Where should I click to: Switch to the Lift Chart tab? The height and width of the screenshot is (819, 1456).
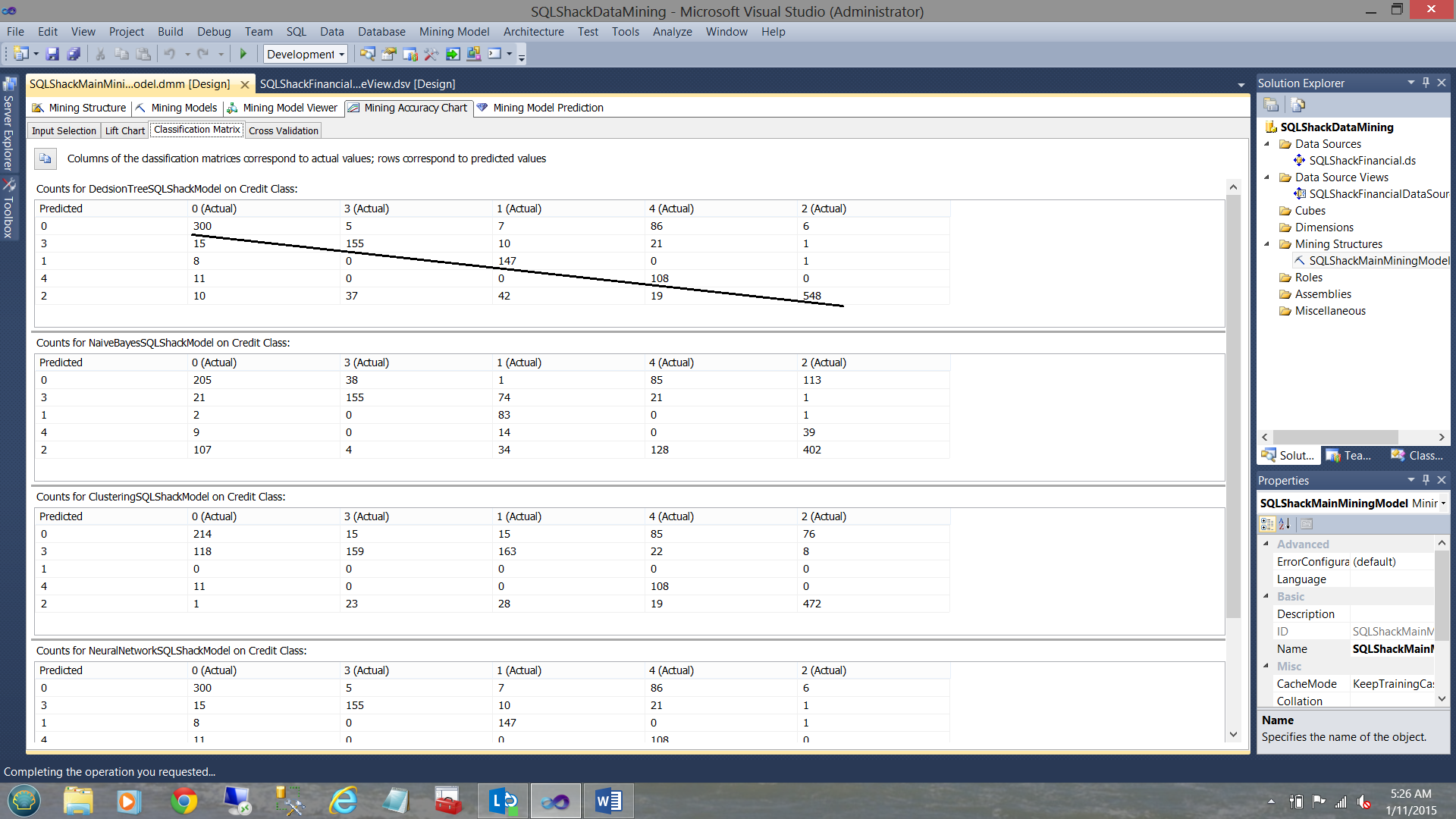[124, 130]
